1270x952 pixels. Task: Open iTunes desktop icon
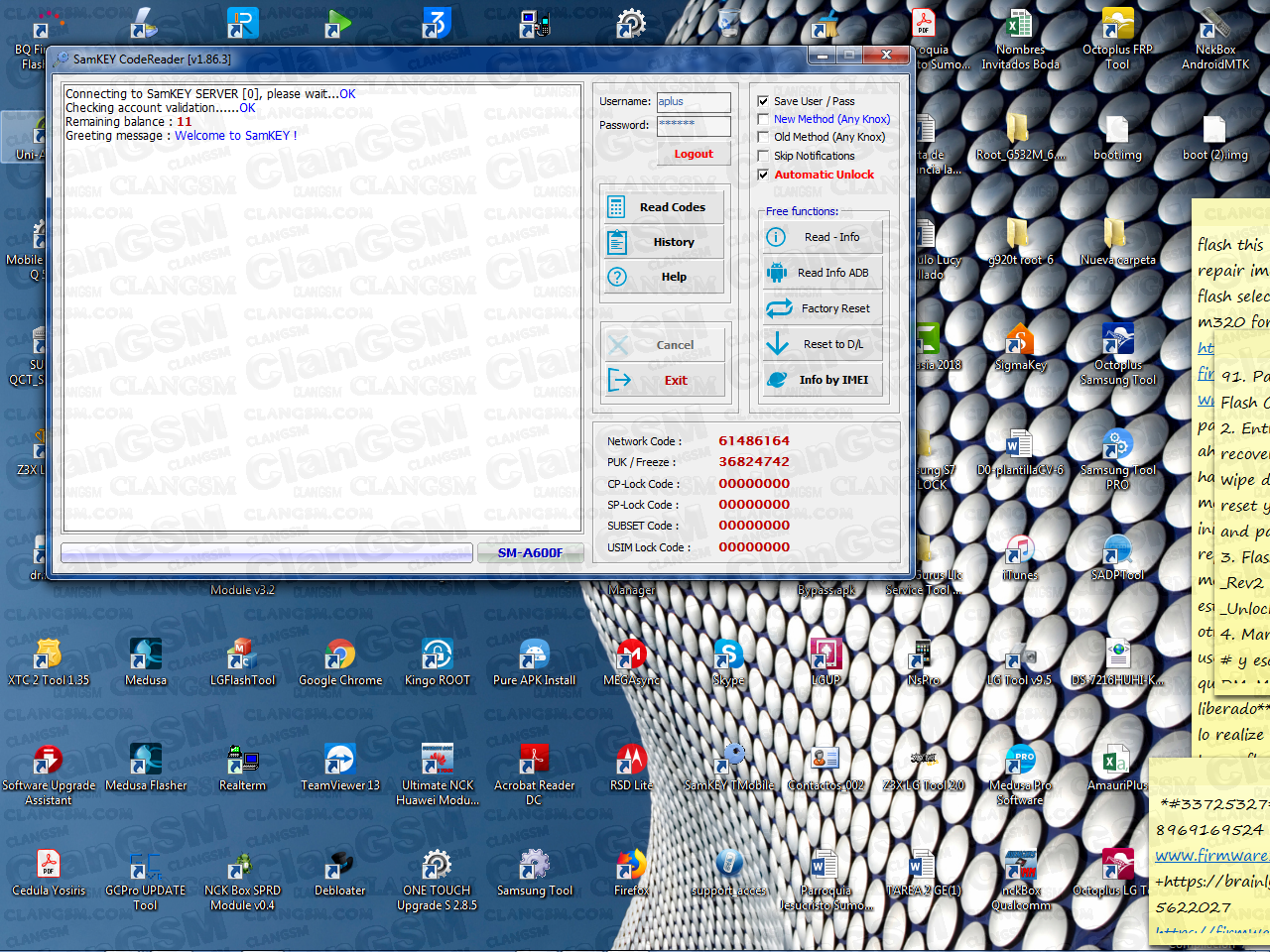1019,557
